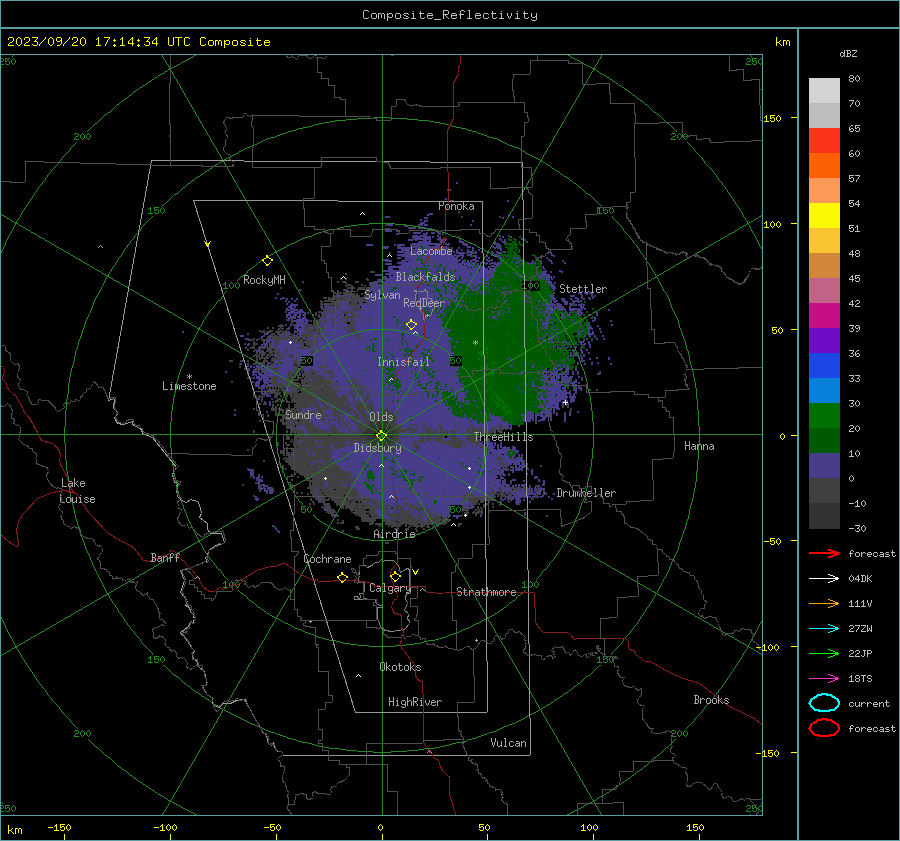The width and height of the screenshot is (900, 841).
Task: Click the 18TS legend label
Action: coord(860,679)
